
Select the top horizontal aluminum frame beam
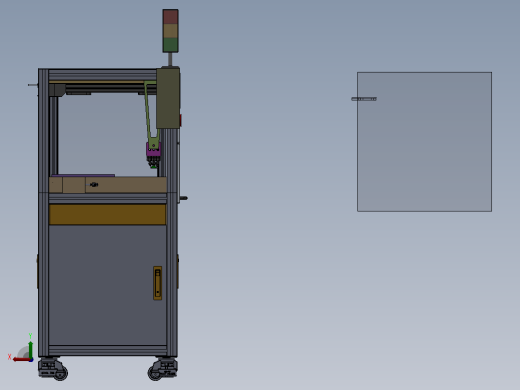tap(103, 75)
